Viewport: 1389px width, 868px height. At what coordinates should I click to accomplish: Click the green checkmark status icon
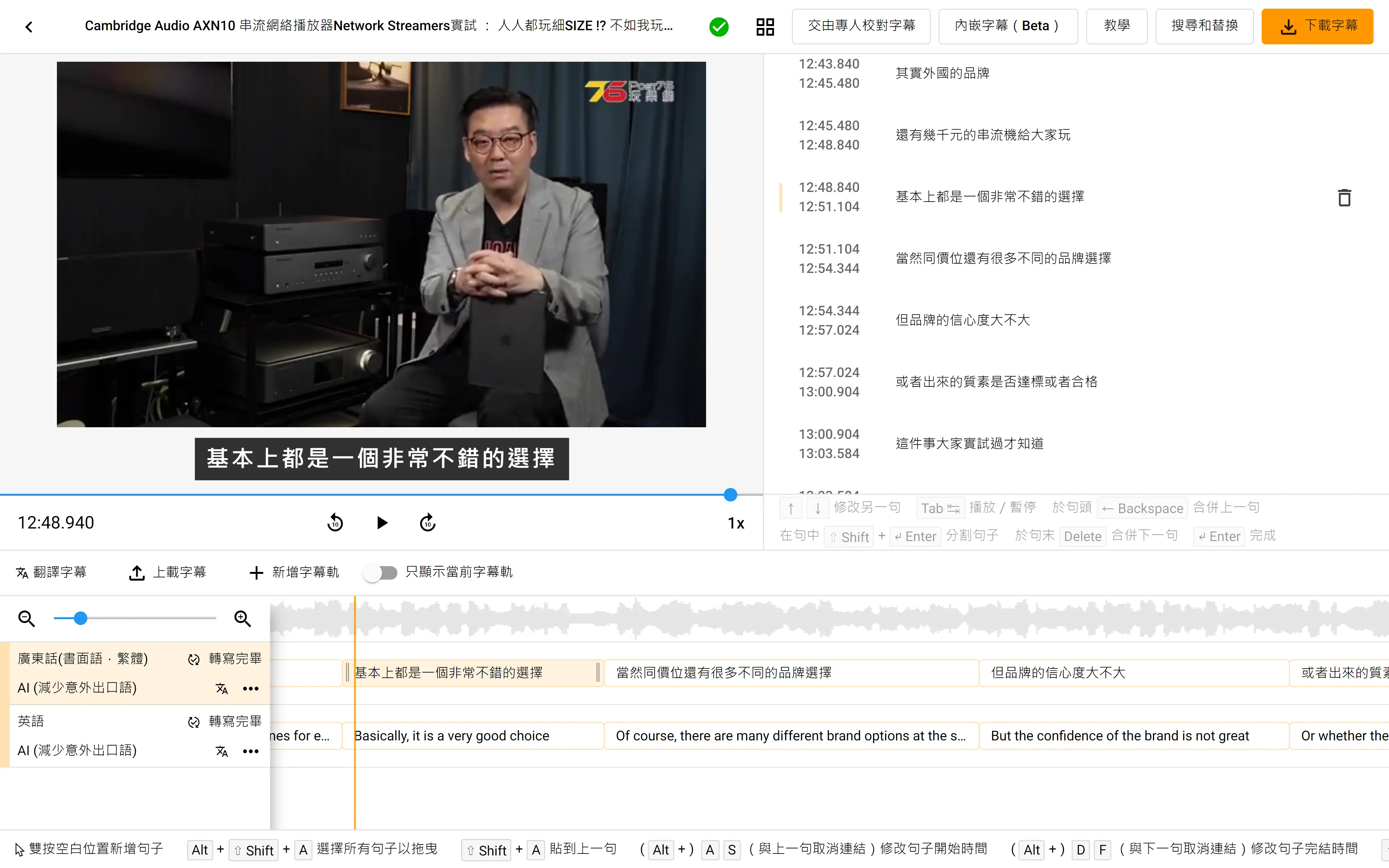719,26
